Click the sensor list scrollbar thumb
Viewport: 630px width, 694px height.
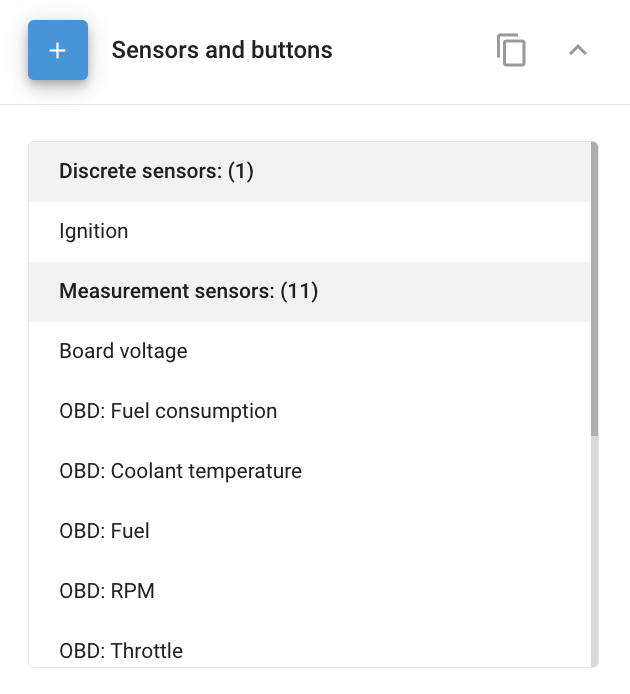pos(595,290)
